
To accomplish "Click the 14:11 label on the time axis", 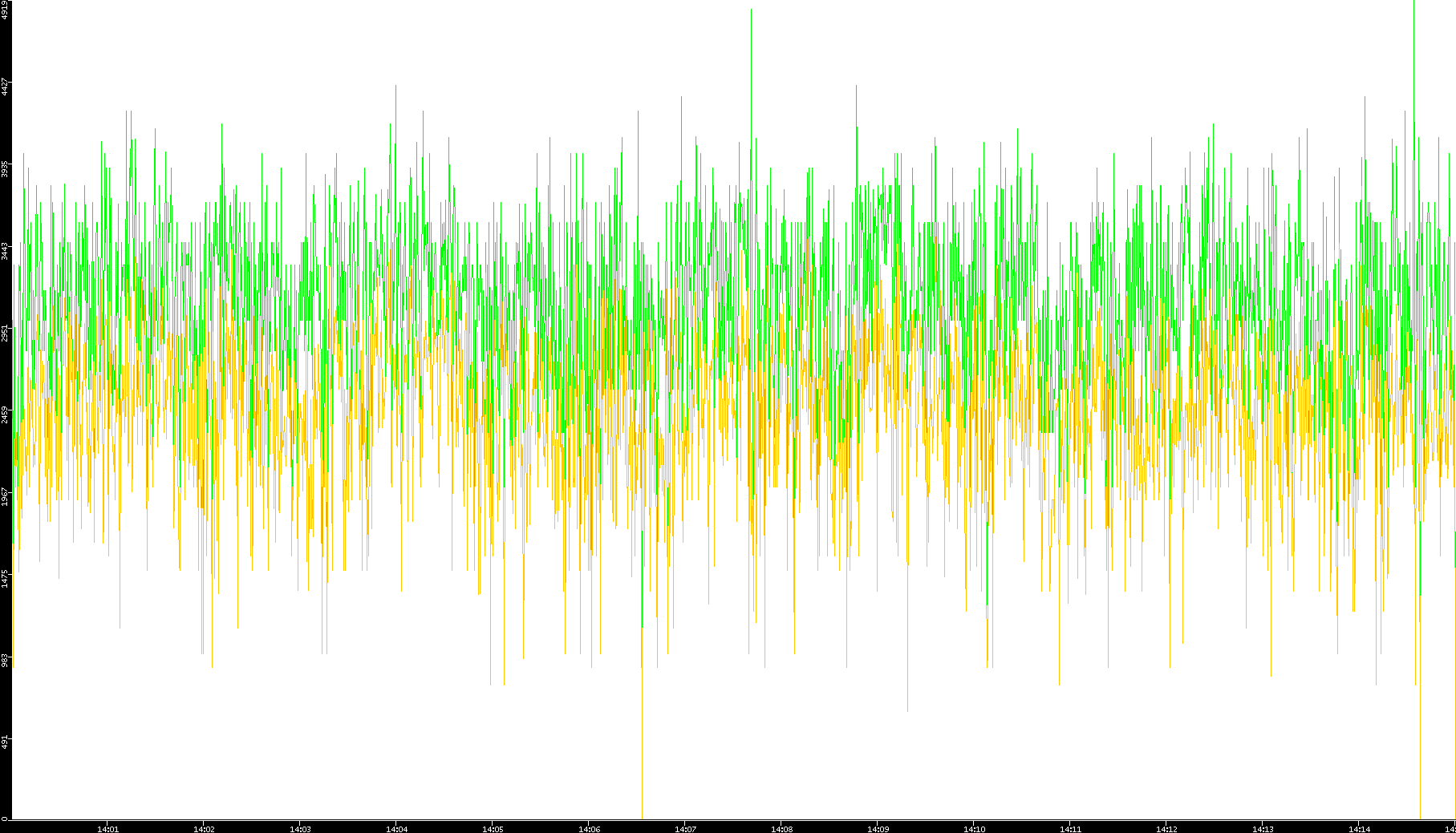I will click(x=1070, y=829).
